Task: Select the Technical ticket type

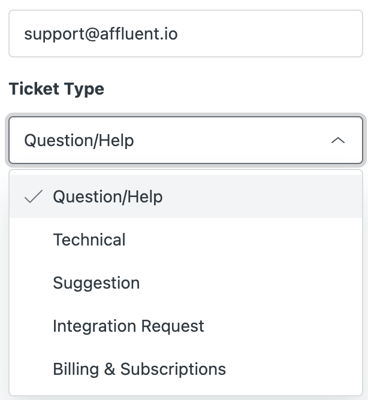Action: tap(186, 240)
